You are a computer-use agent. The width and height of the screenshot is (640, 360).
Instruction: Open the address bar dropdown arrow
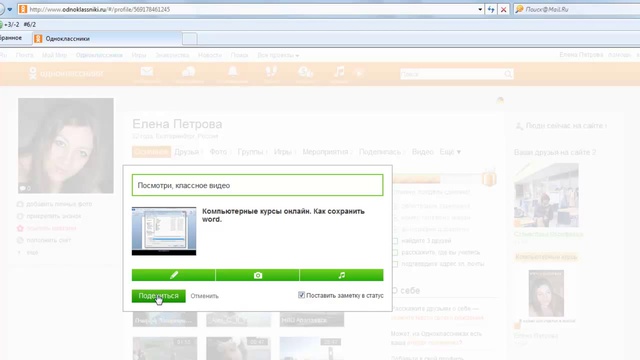pyautogui.click(x=480, y=9)
